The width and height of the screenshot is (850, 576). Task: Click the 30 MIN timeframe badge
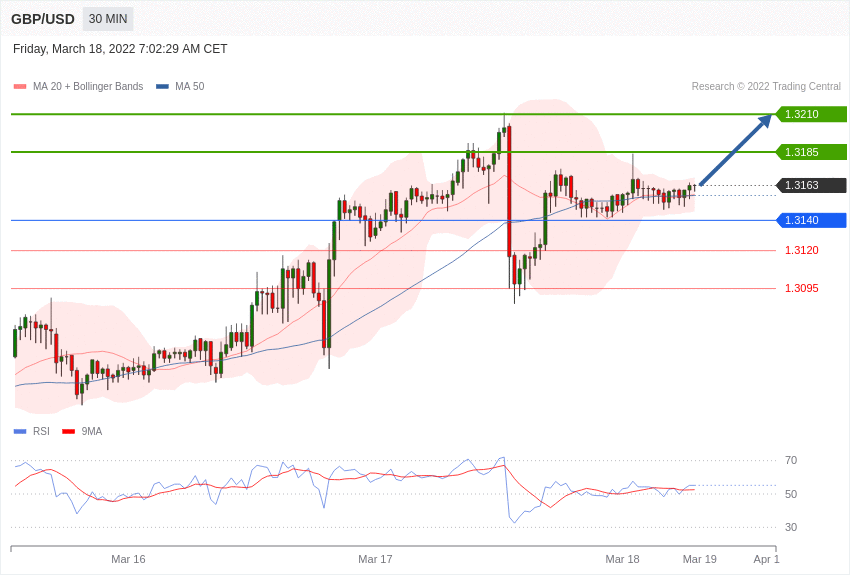pos(108,19)
